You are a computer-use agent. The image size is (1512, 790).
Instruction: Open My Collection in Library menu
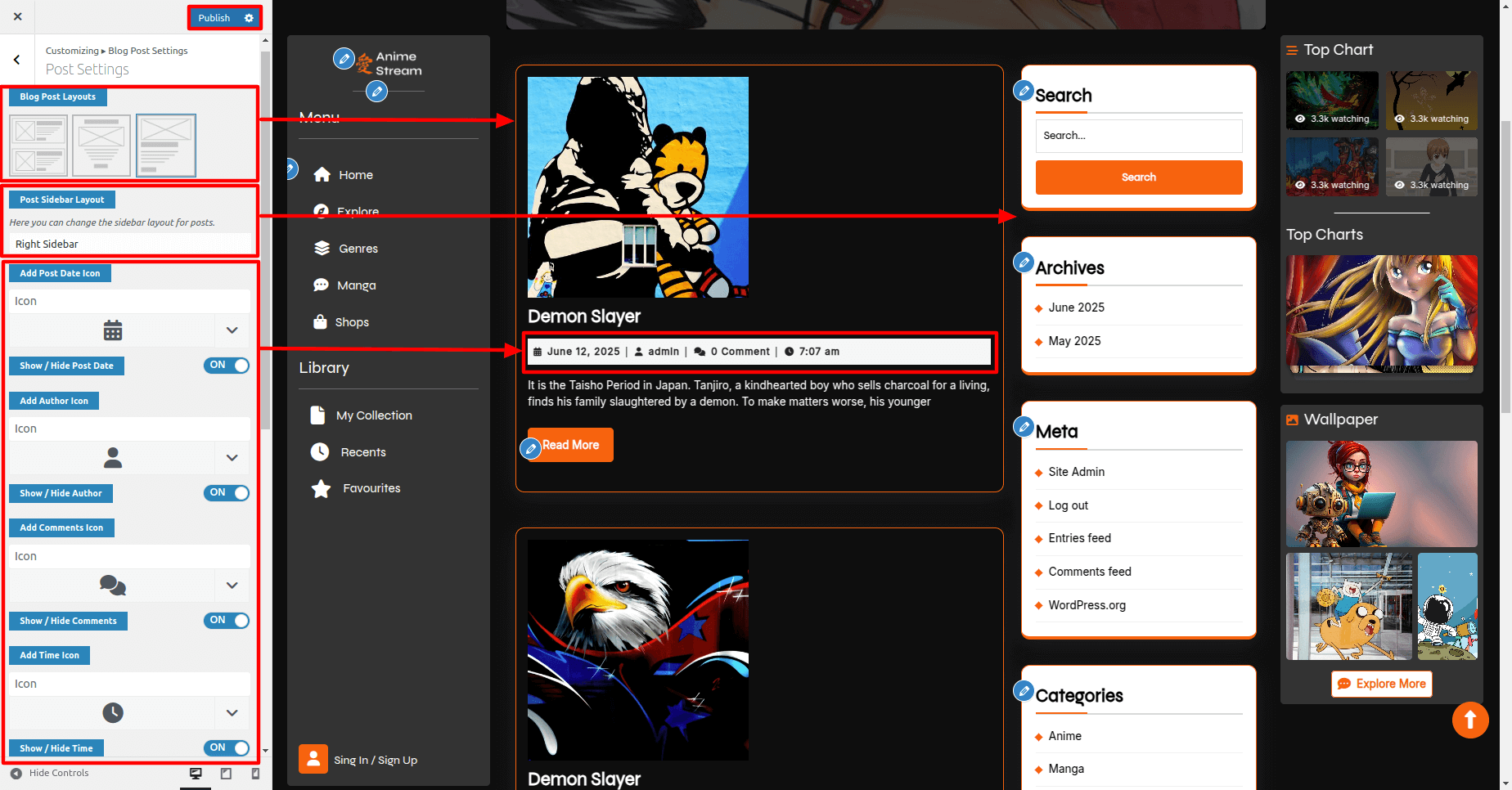[373, 415]
